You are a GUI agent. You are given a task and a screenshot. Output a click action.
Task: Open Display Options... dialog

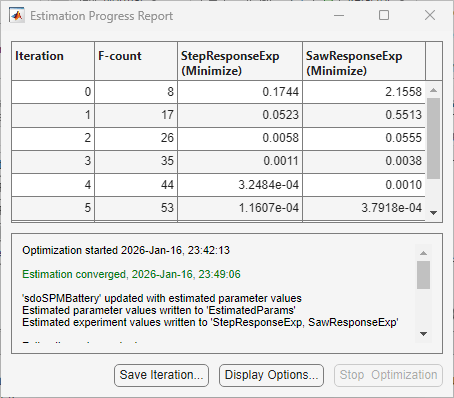(x=271, y=375)
